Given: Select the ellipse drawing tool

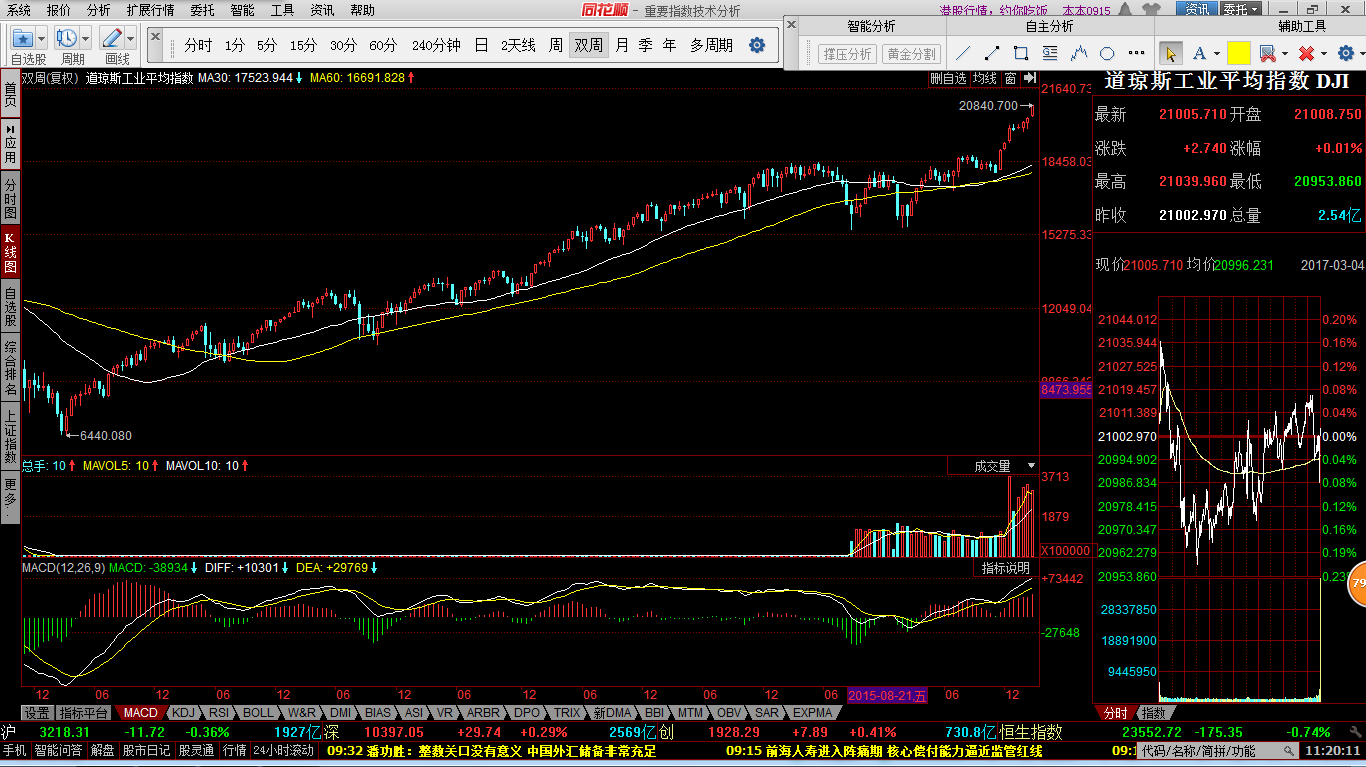Looking at the screenshot, I should [1107, 53].
